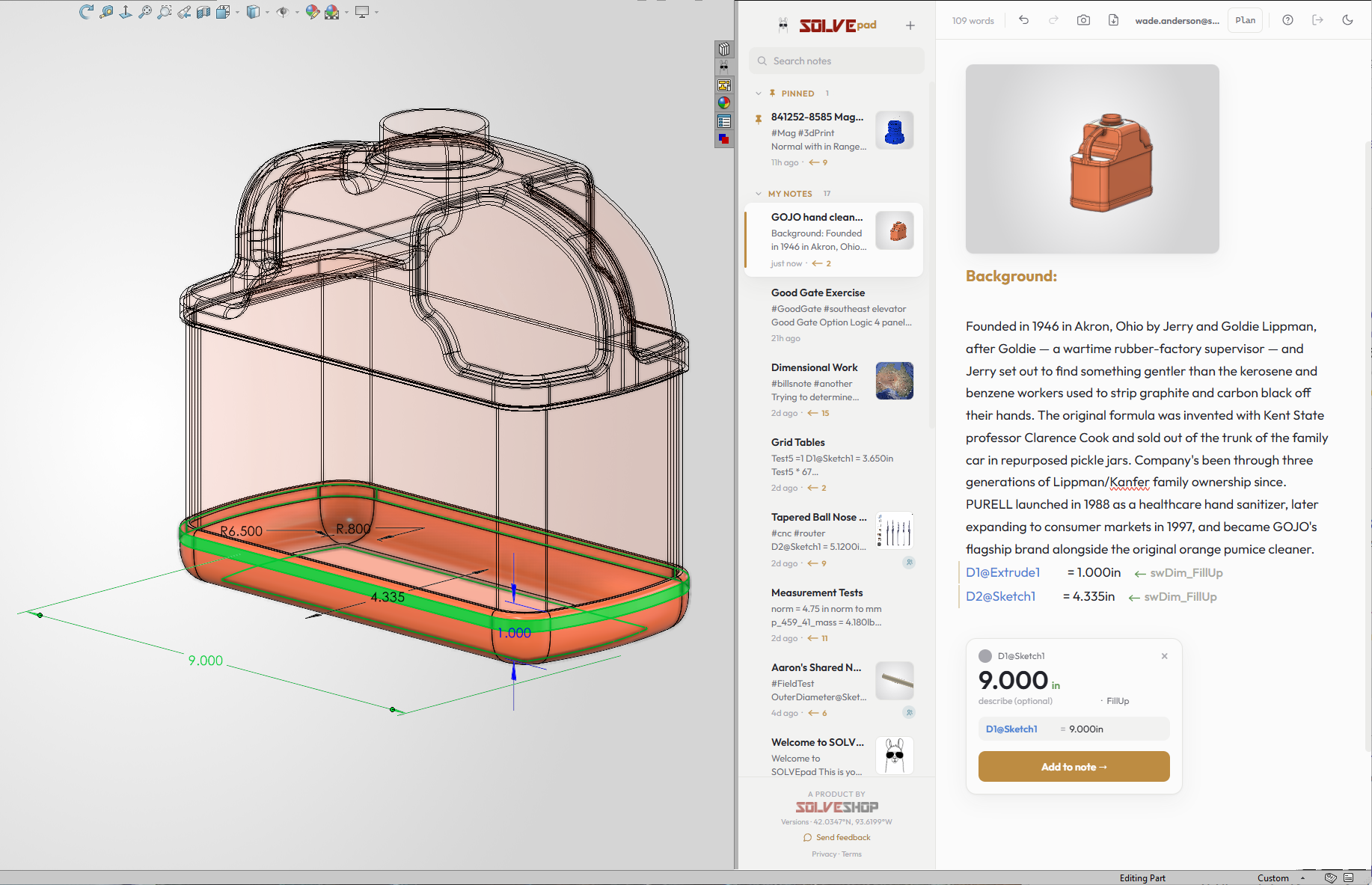
Task: Click the describe (optional) field
Action: pos(1015,701)
